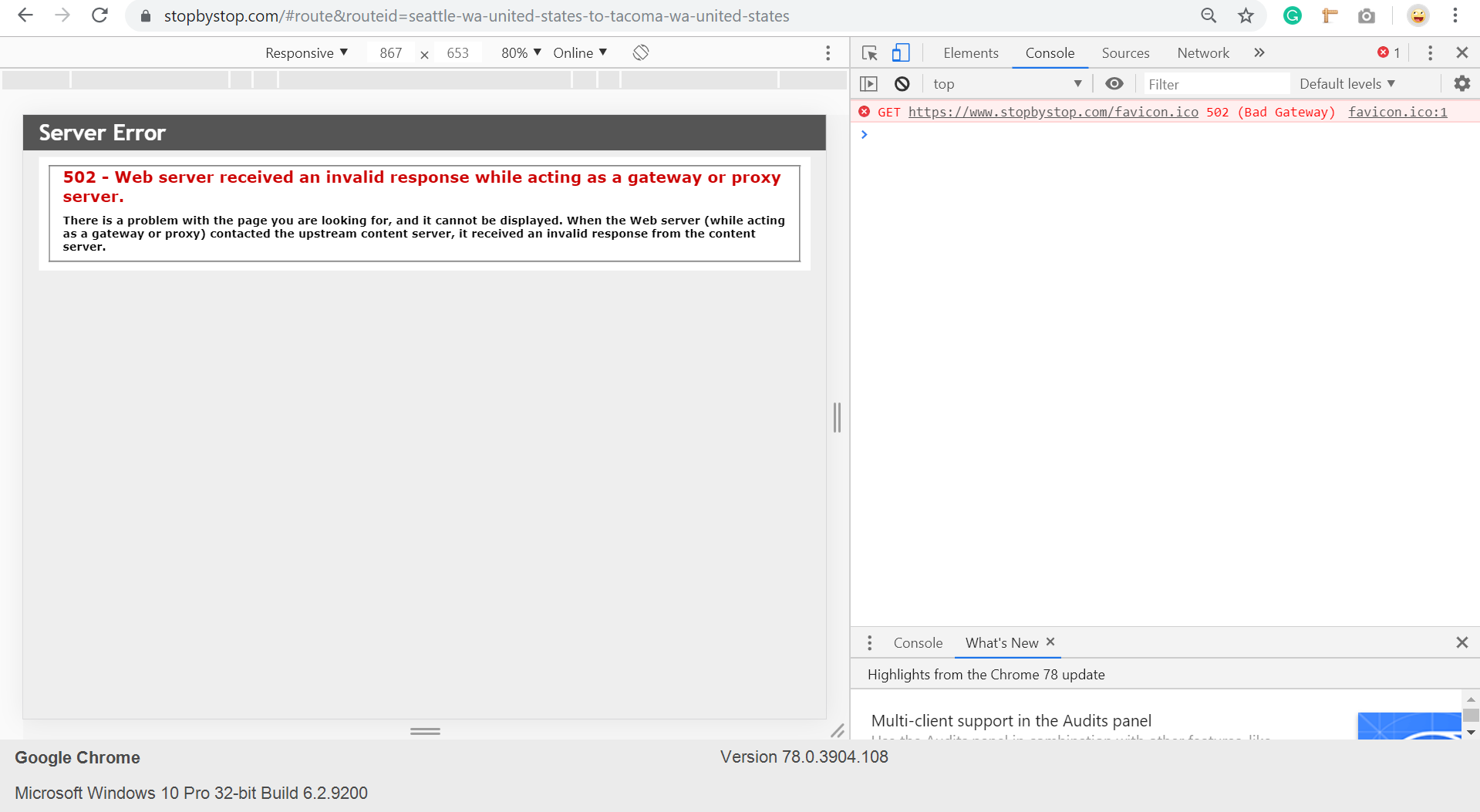Open the zoom magnifier icon in the address bar

1209,15
